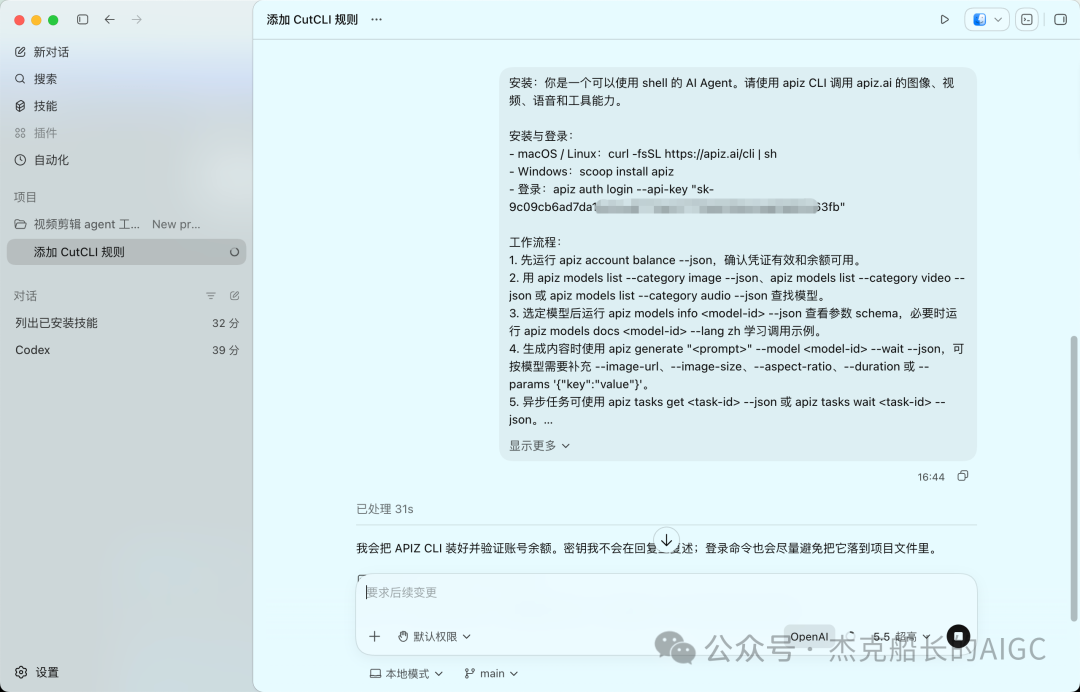Click the 添加 CutCLI 规则 header title
Viewport: 1080px width, 692px height.
tap(312, 19)
